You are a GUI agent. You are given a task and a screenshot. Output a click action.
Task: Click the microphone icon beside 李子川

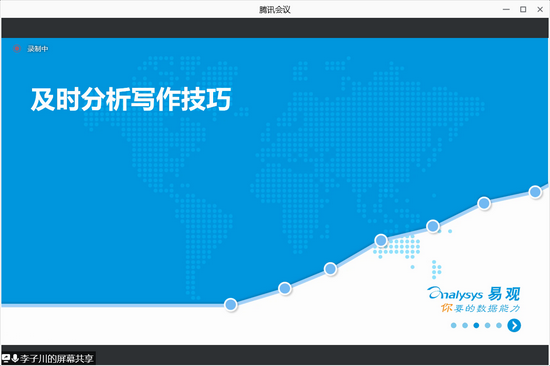tap(15, 358)
